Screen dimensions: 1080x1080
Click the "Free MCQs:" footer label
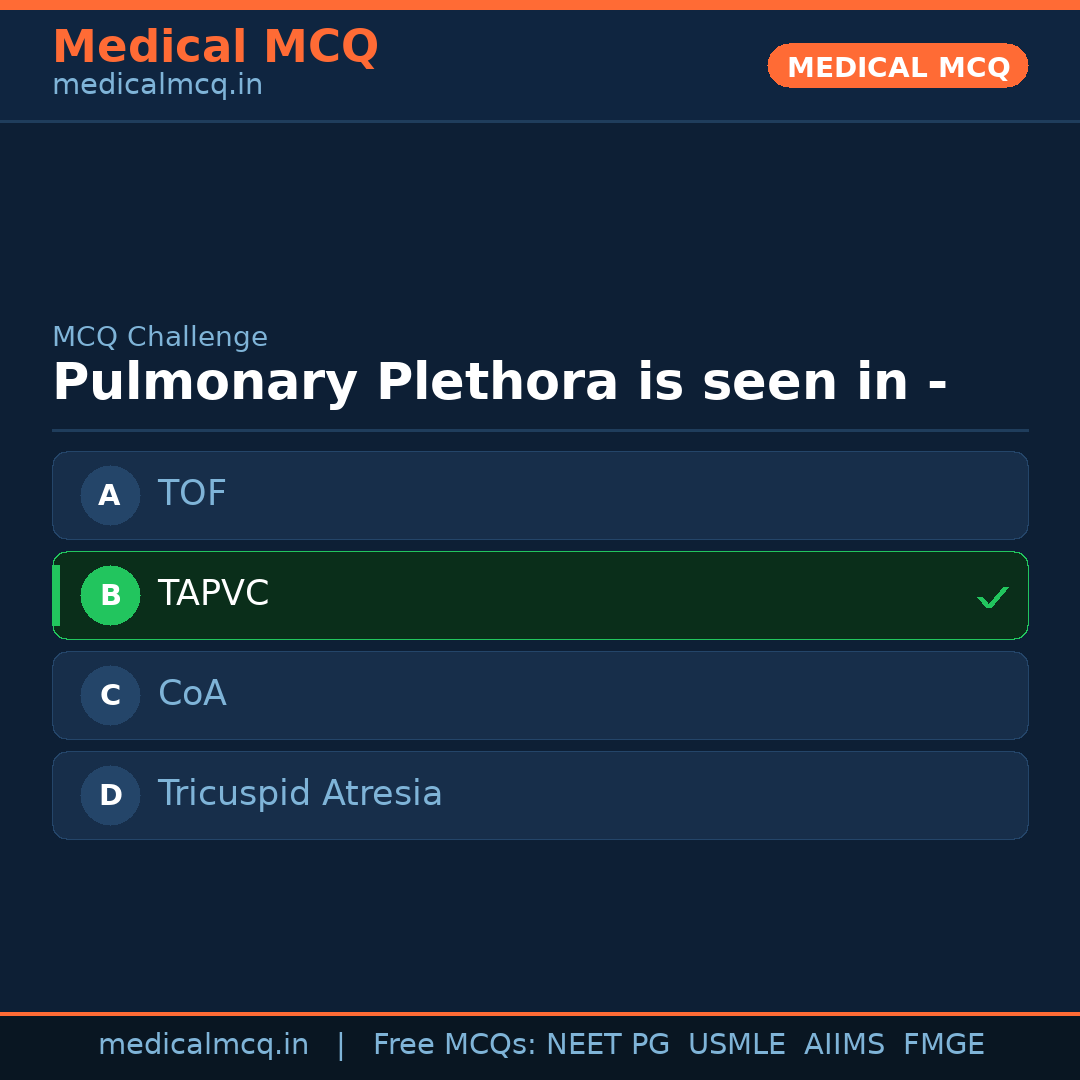click(455, 1045)
